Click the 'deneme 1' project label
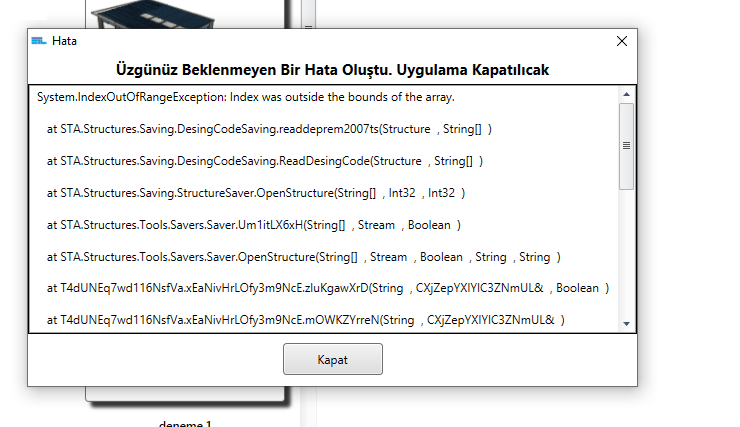Viewport: 740px width, 427px height. click(185, 423)
